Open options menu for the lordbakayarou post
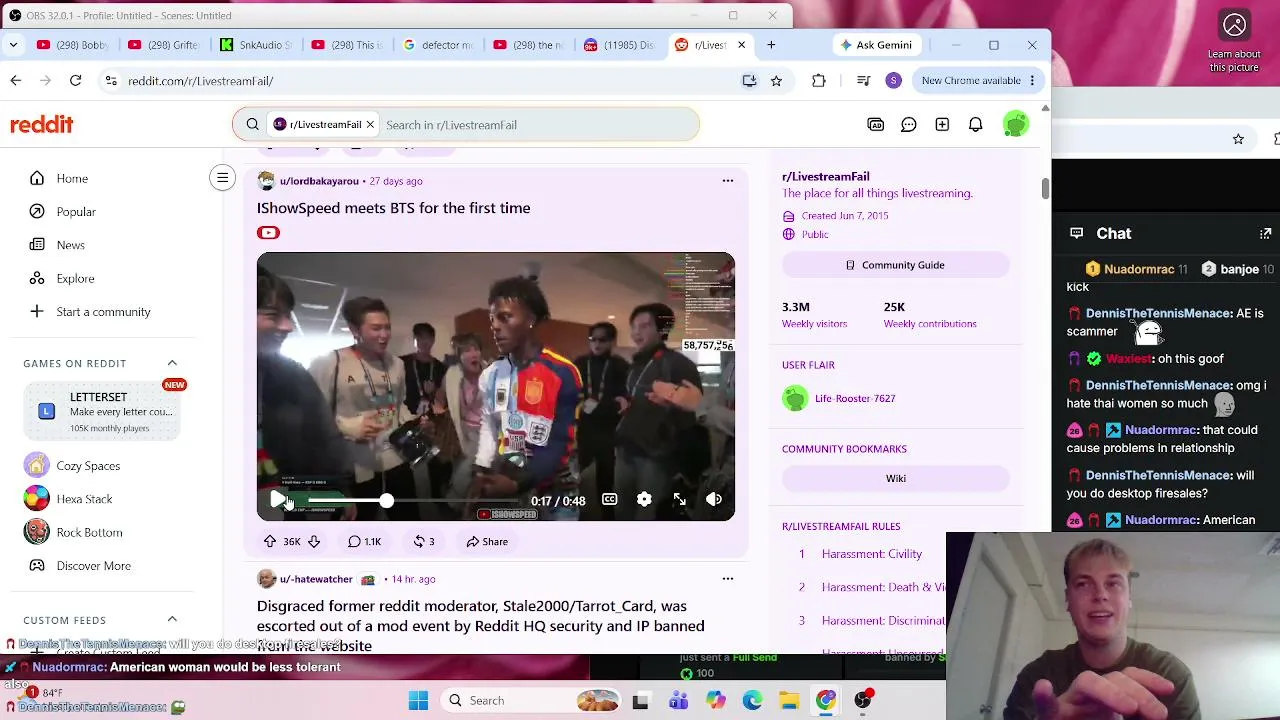The image size is (1280, 720). pos(728,181)
